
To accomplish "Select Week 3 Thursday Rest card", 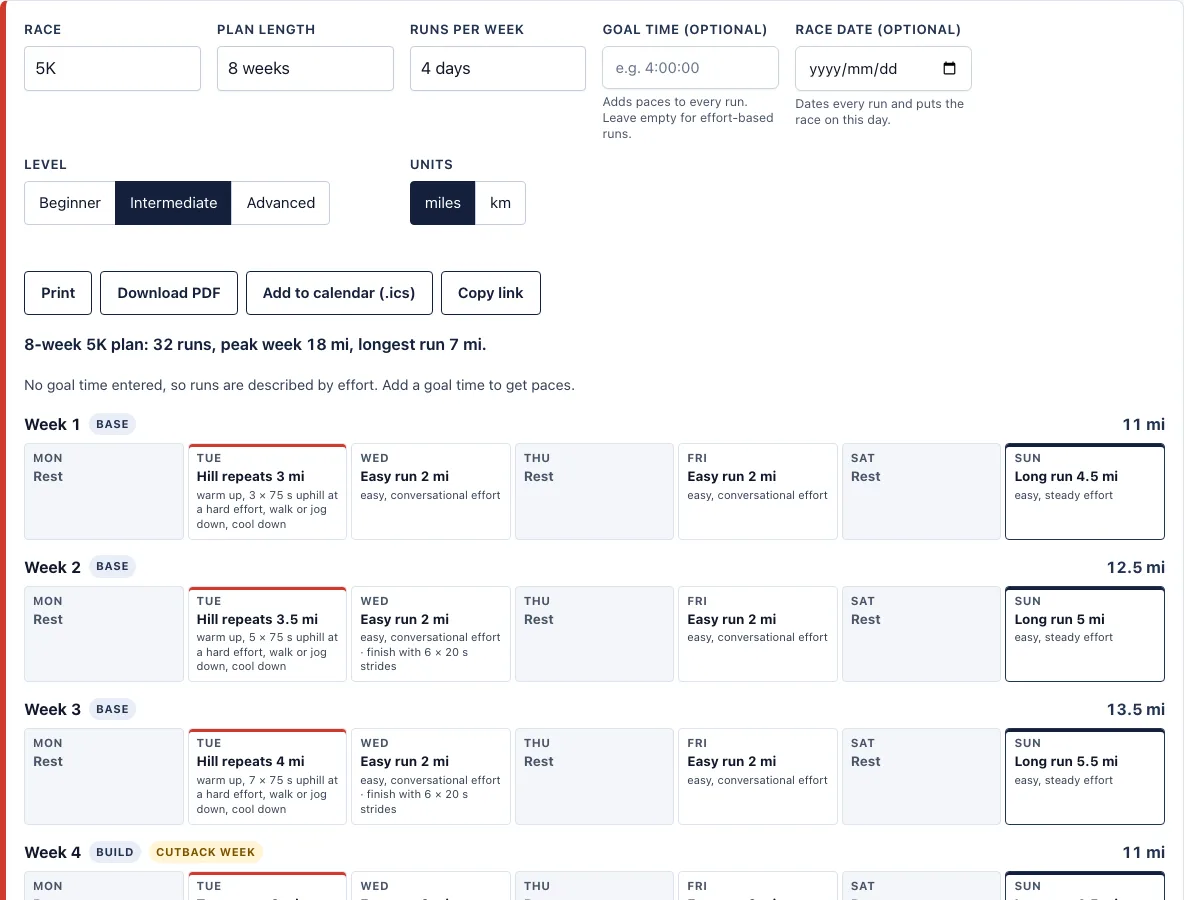I will click(x=594, y=776).
